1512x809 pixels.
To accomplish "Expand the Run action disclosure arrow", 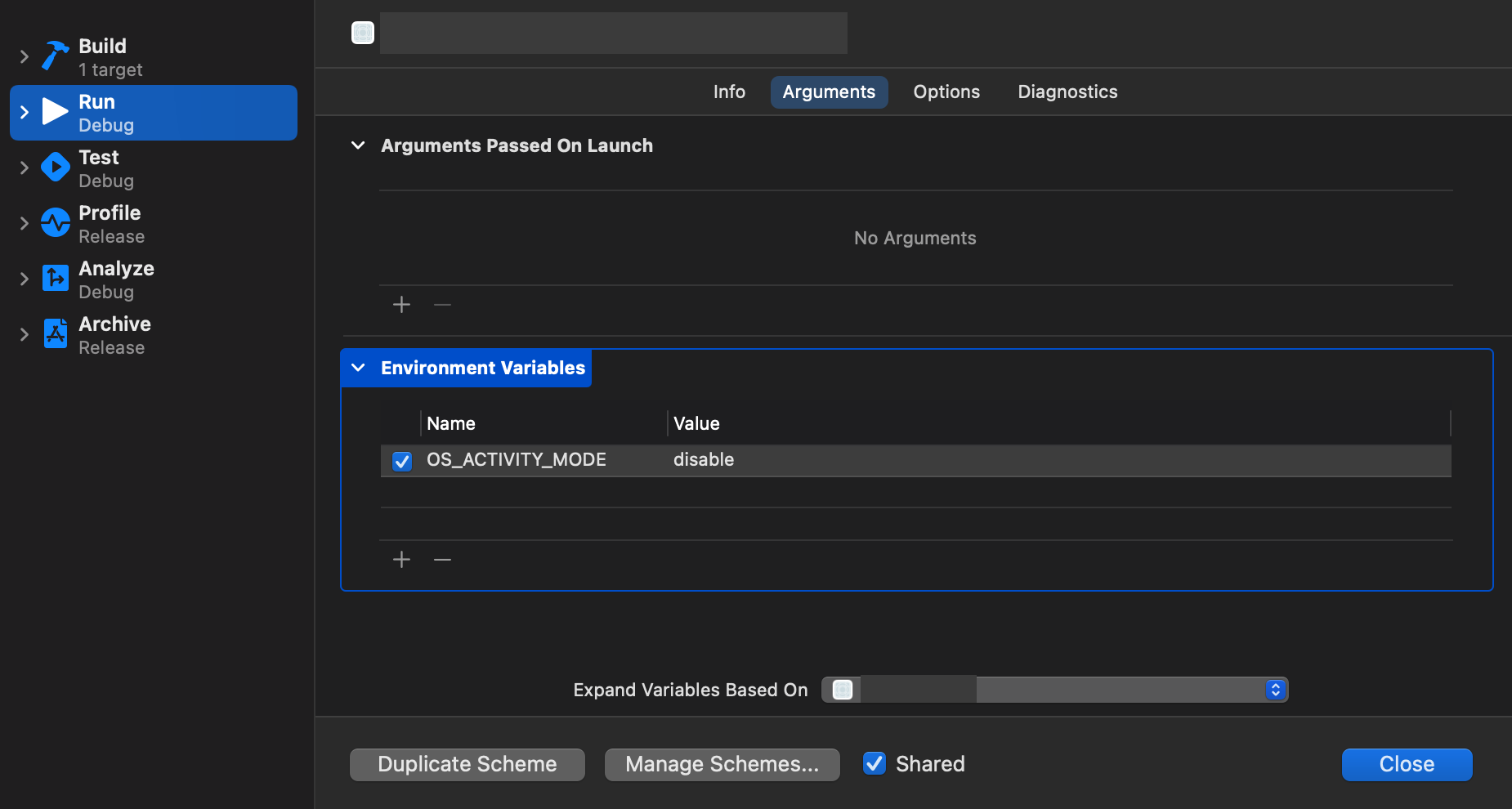I will click(25, 112).
